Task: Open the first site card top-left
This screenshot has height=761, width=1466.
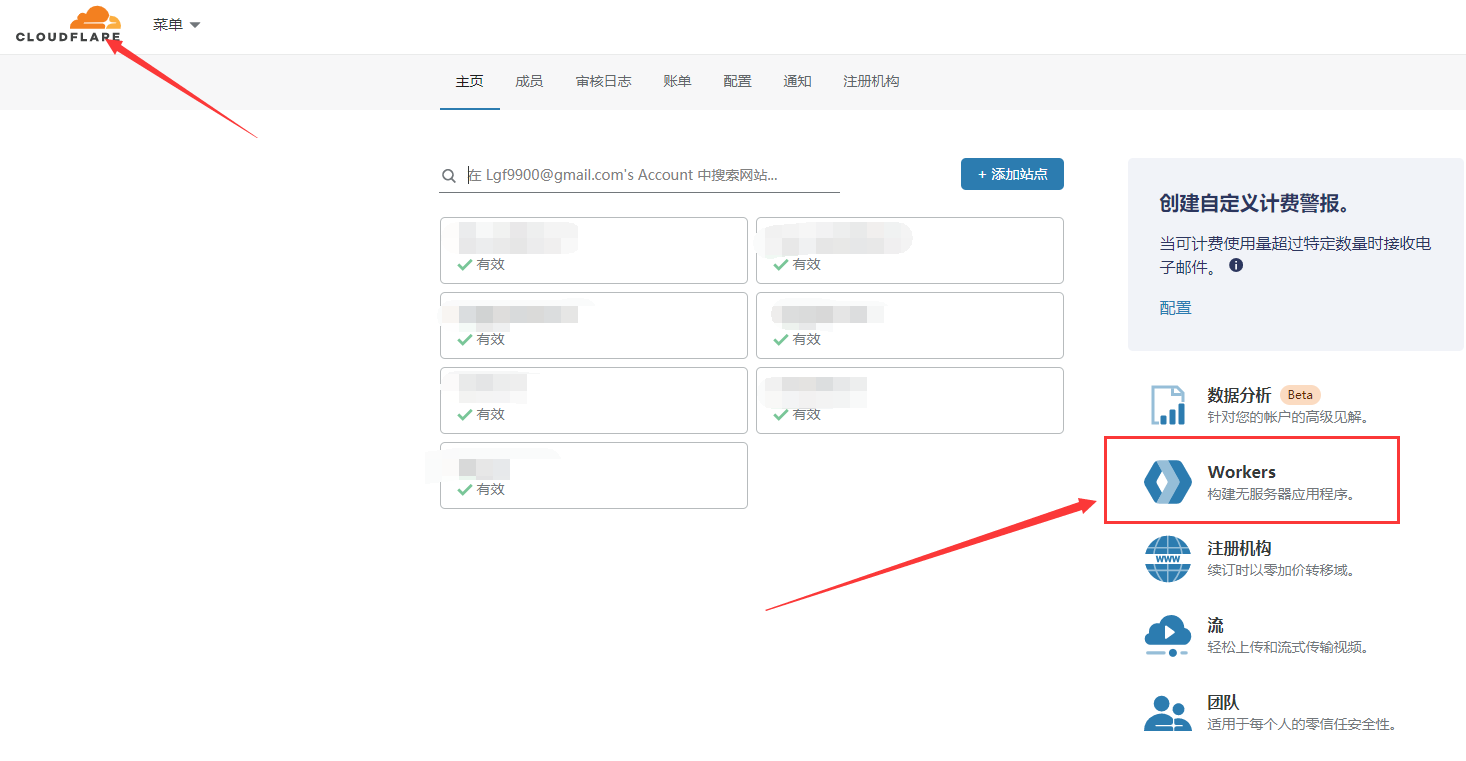Action: pos(593,250)
